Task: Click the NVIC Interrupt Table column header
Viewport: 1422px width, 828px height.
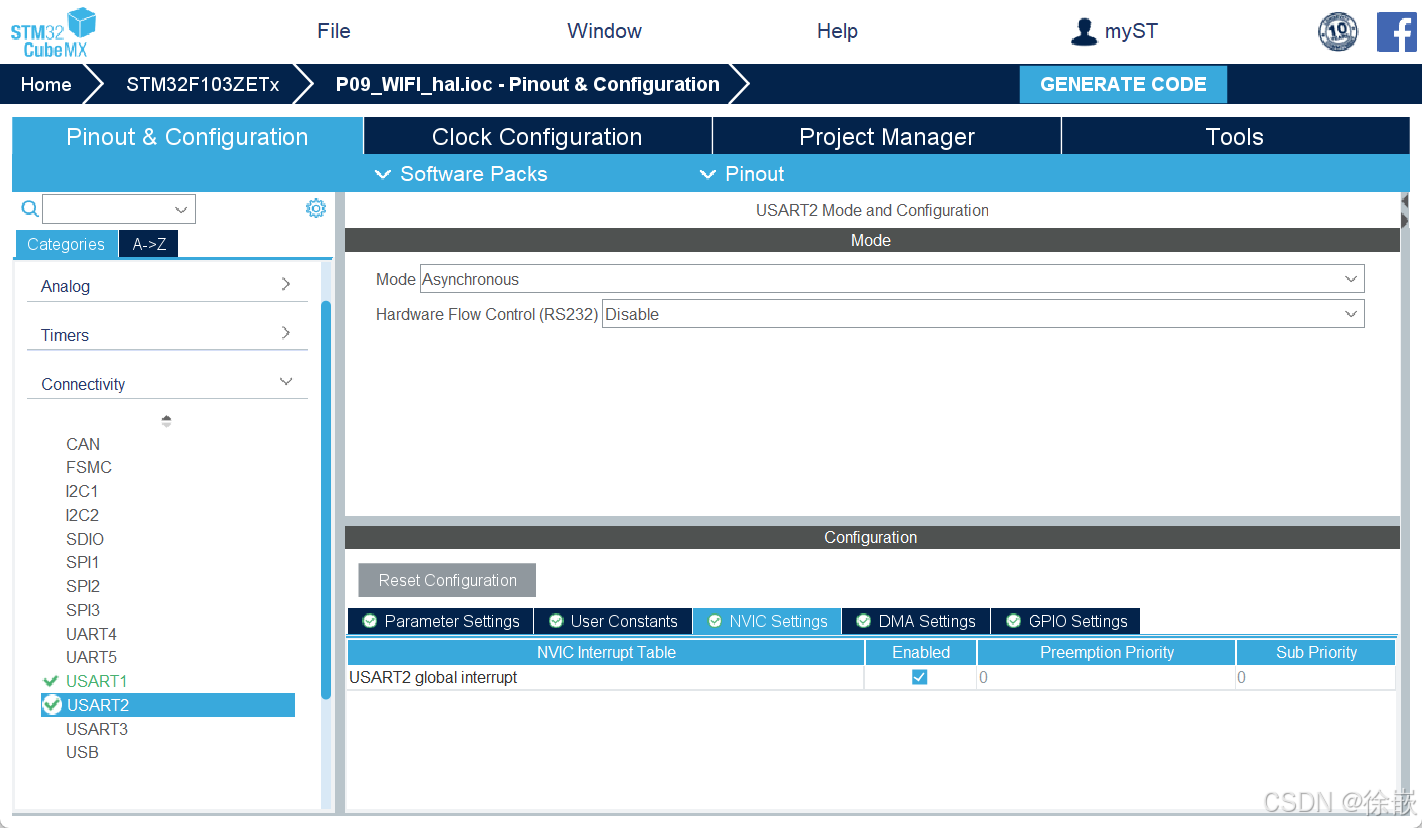Action: 606,652
